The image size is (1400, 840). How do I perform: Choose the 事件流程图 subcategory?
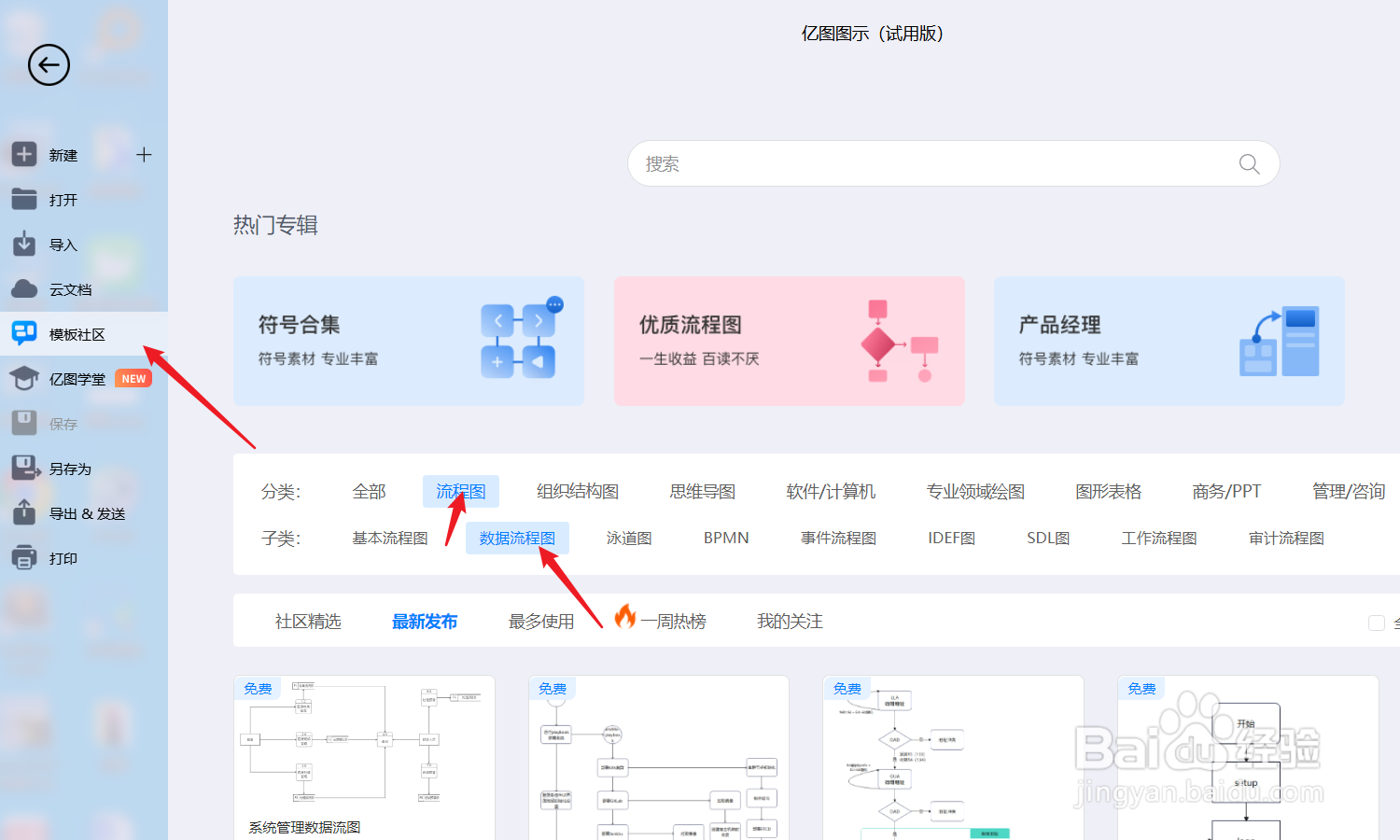point(838,538)
